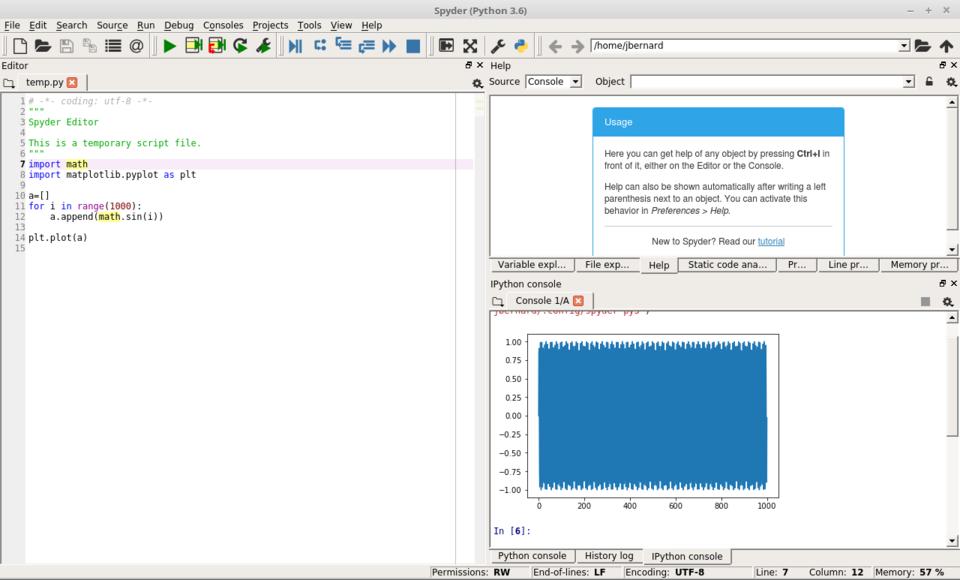The height and width of the screenshot is (580, 960).
Task: Go to the parent directory with the up arrow
Action: (946, 46)
